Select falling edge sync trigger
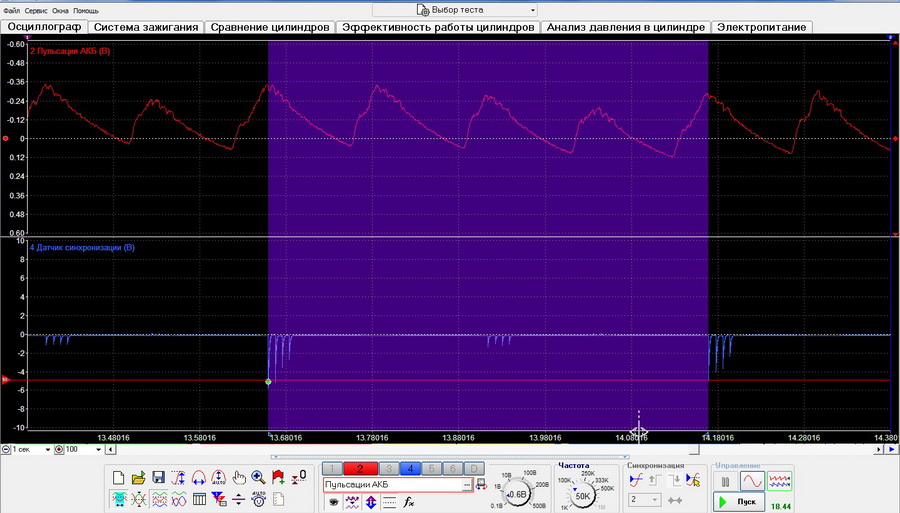900x513 pixels. 674,480
